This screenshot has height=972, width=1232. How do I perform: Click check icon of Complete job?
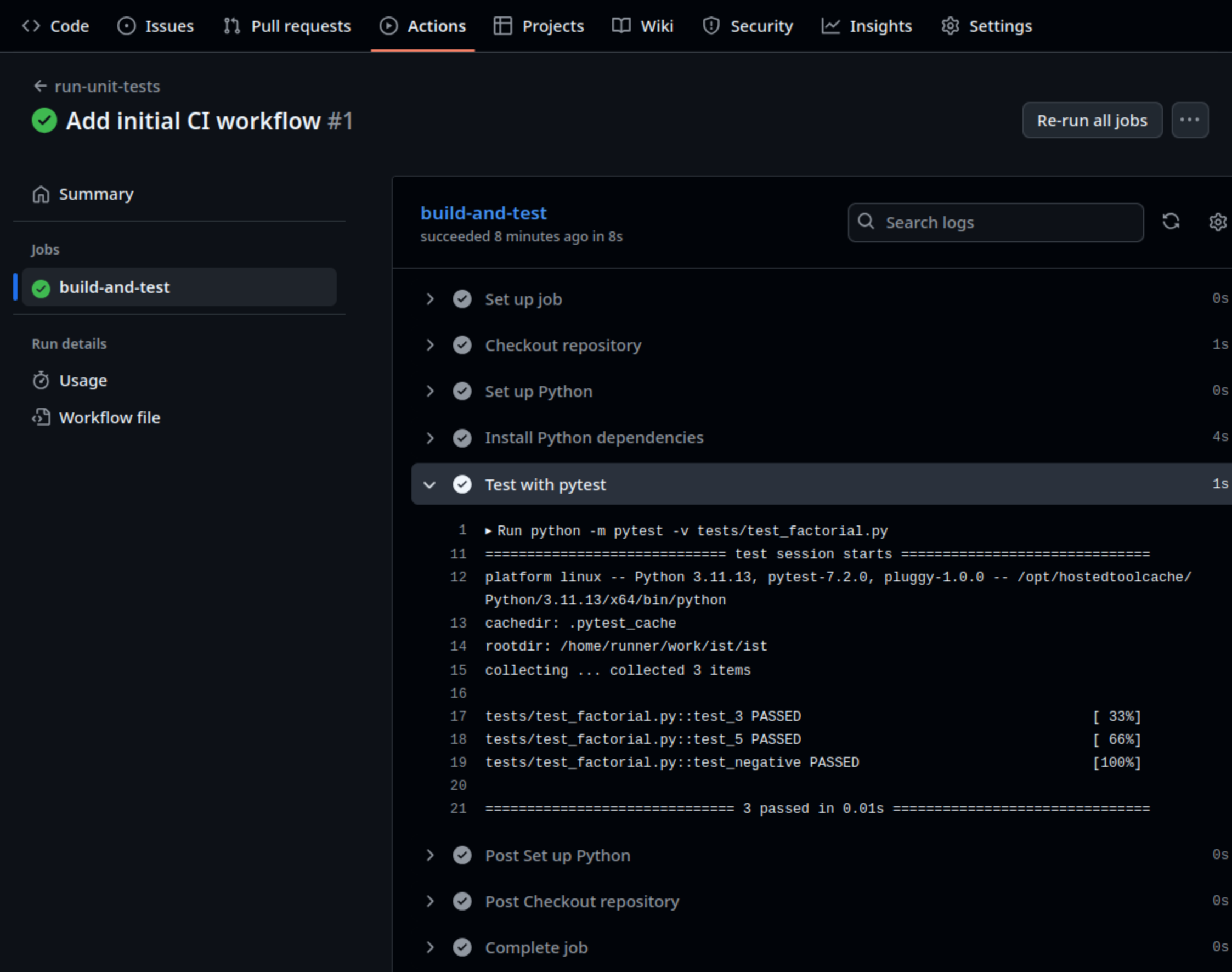[x=462, y=947]
